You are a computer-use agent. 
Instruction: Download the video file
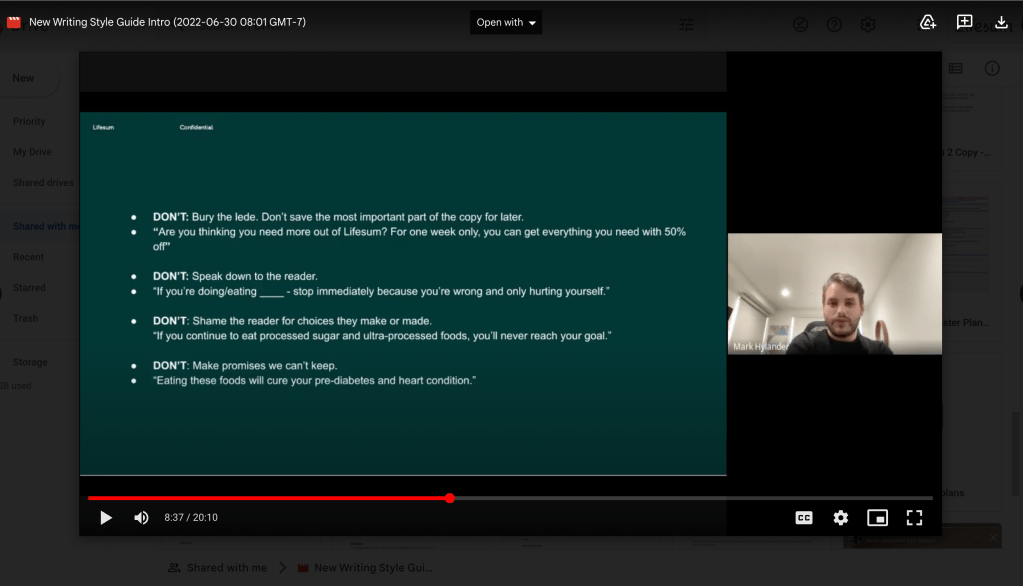pyautogui.click(x=1001, y=22)
